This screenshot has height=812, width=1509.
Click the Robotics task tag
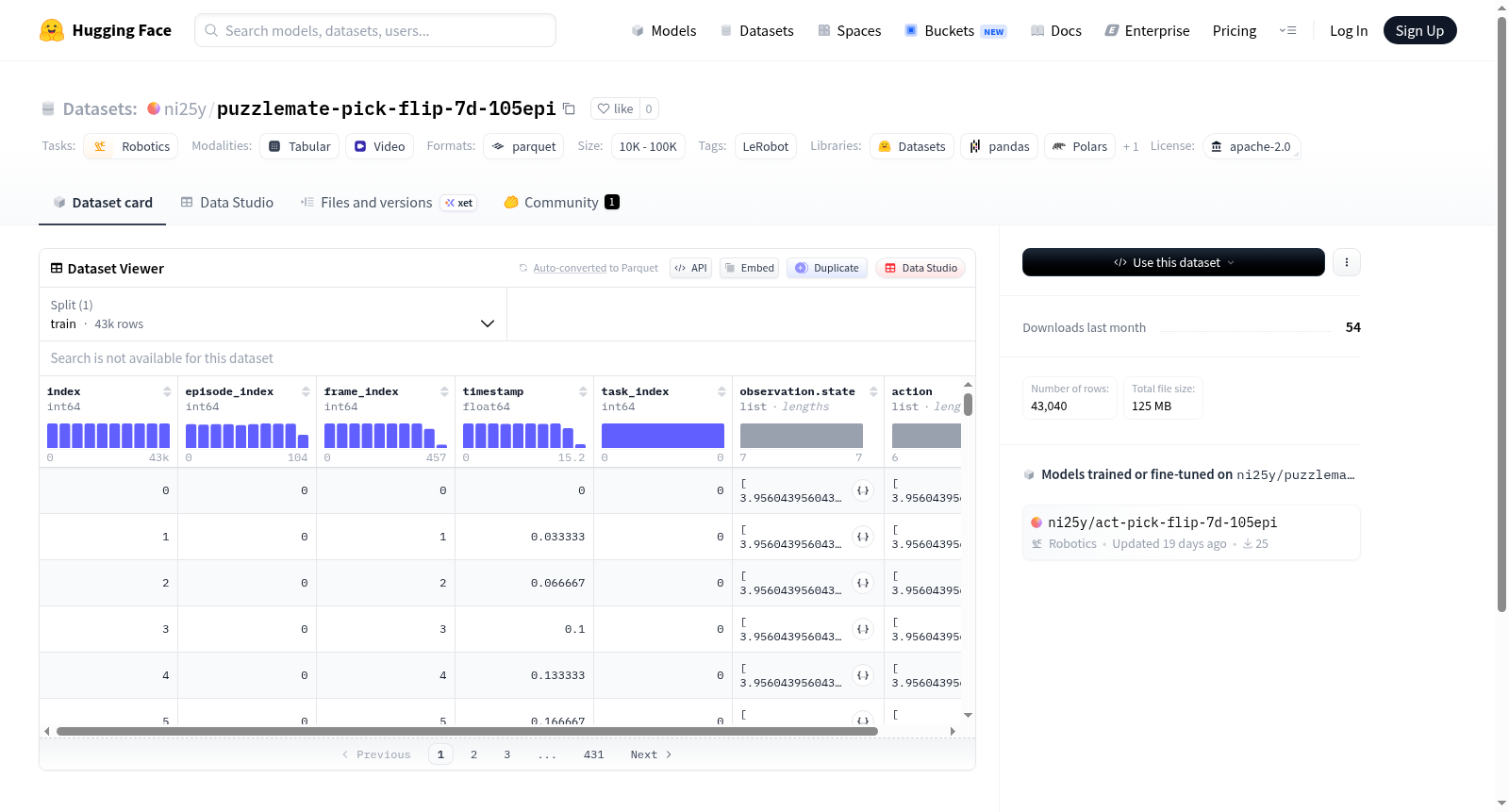click(x=131, y=146)
